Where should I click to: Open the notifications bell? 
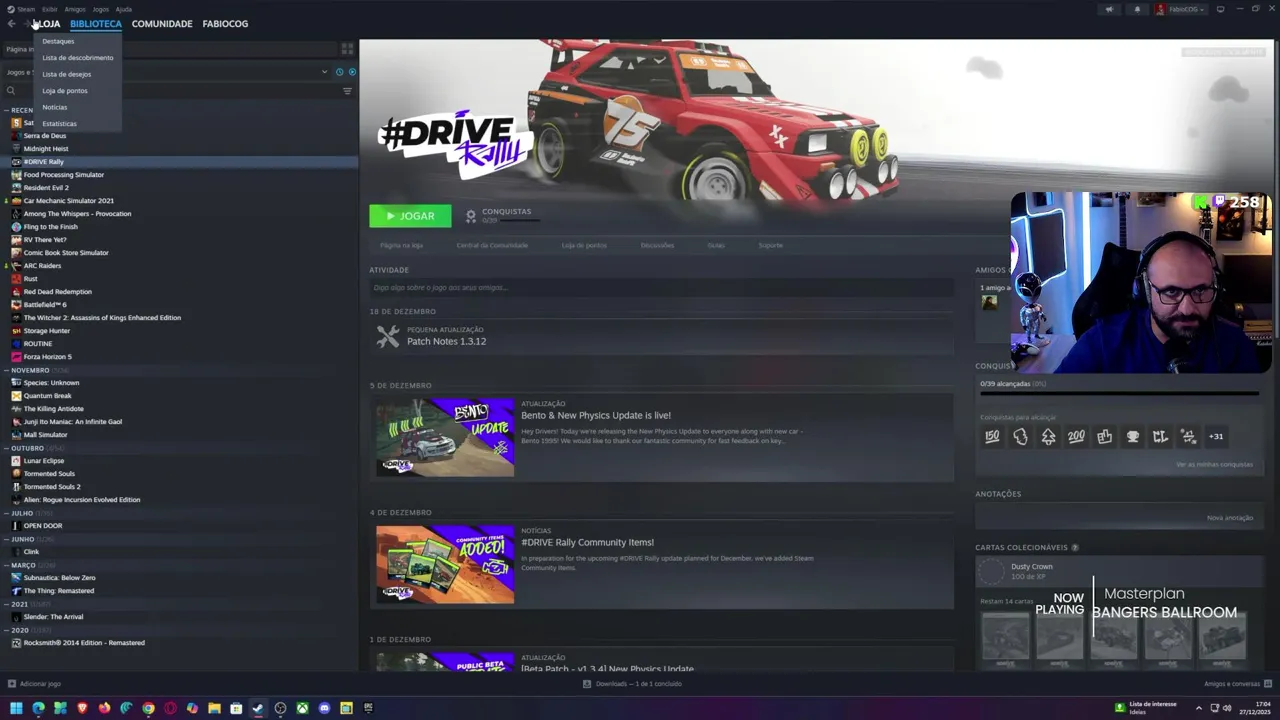pos(1137,9)
